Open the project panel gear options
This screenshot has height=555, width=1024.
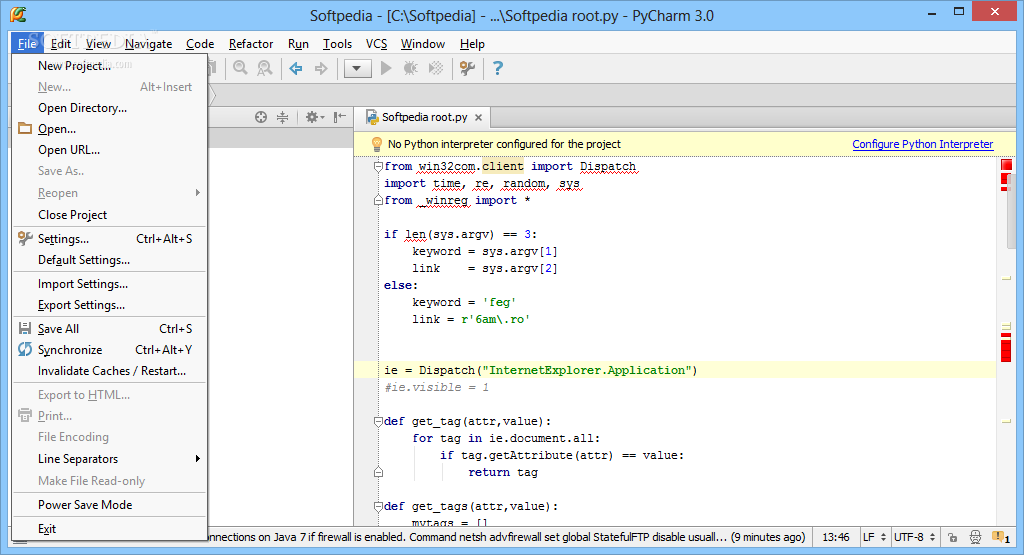[315, 117]
